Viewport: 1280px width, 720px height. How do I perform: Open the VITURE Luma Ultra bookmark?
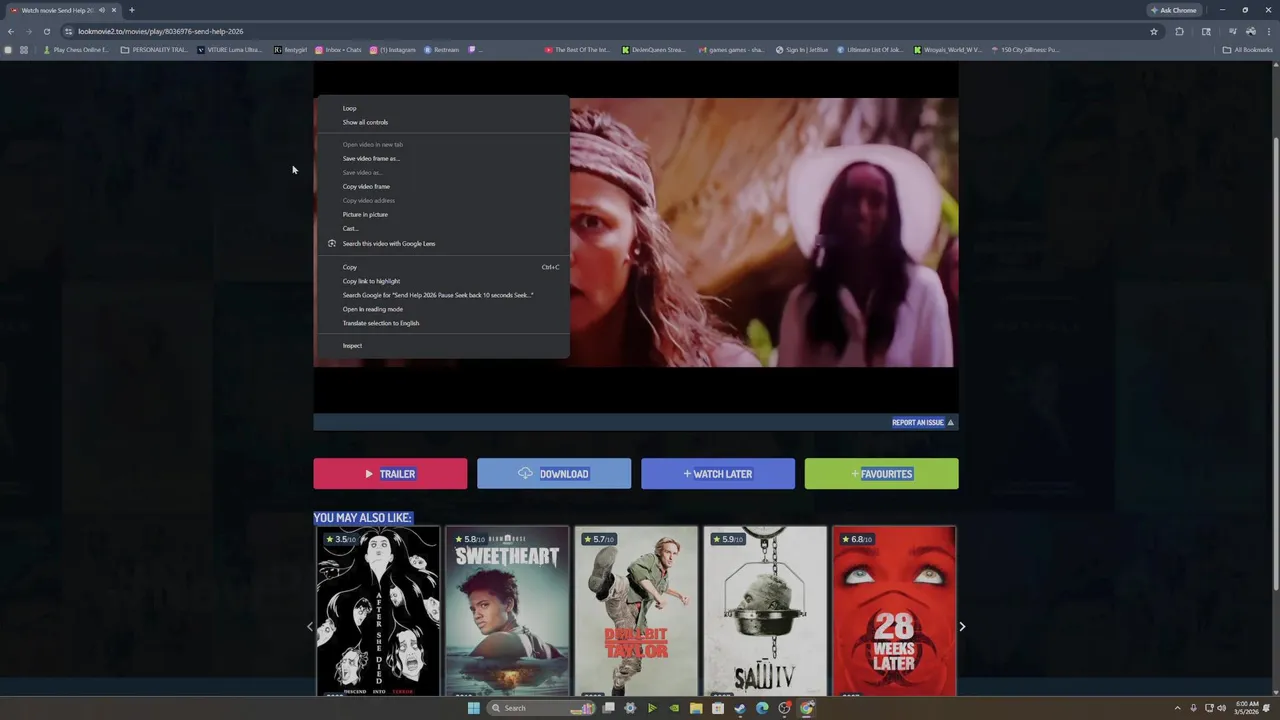(x=230, y=50)
